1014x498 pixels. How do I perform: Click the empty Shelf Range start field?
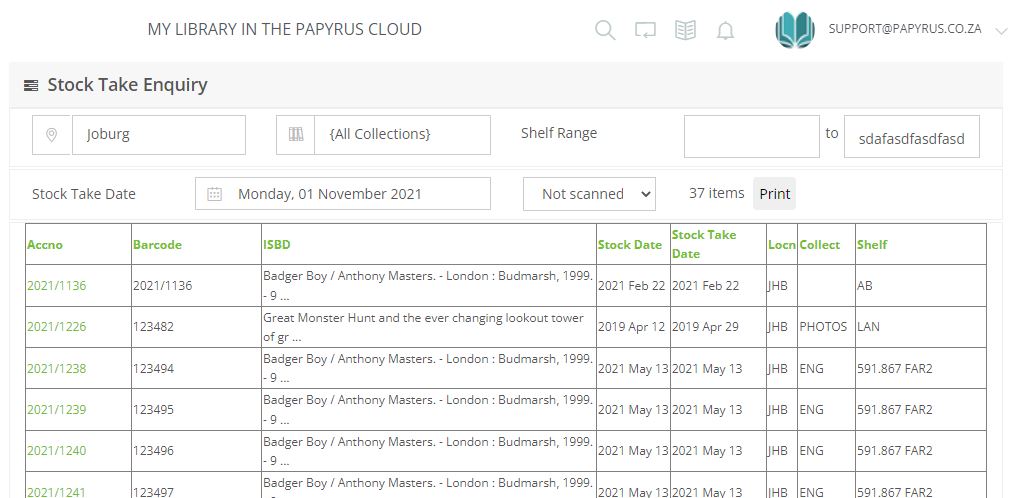[x=751, y=137]
